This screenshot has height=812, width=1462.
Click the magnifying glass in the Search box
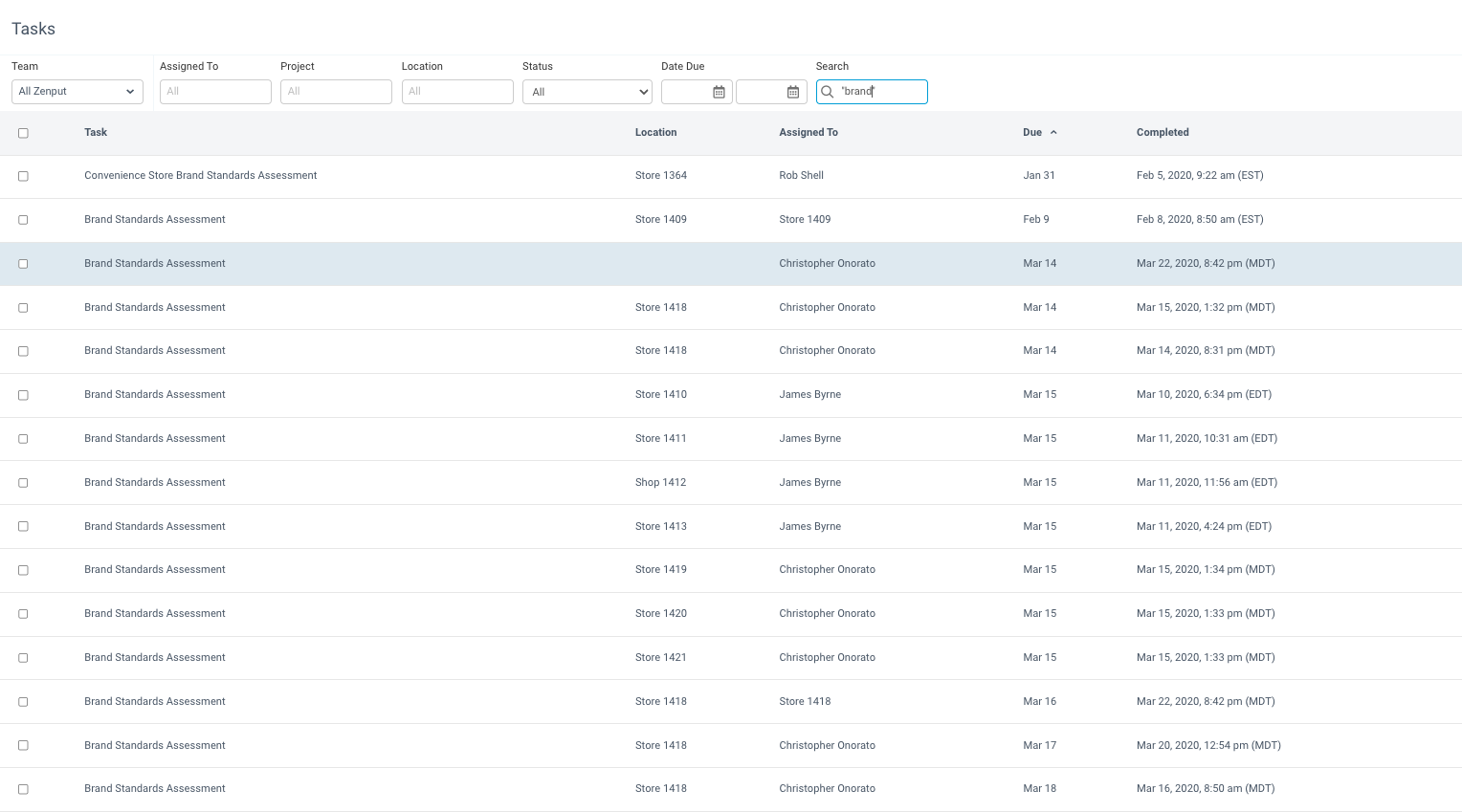(x=827, y=91)
